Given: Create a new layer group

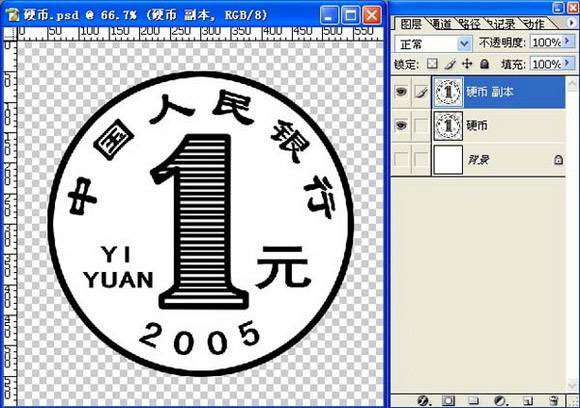Looking at the screenshot, I should (x=473, y=401).
